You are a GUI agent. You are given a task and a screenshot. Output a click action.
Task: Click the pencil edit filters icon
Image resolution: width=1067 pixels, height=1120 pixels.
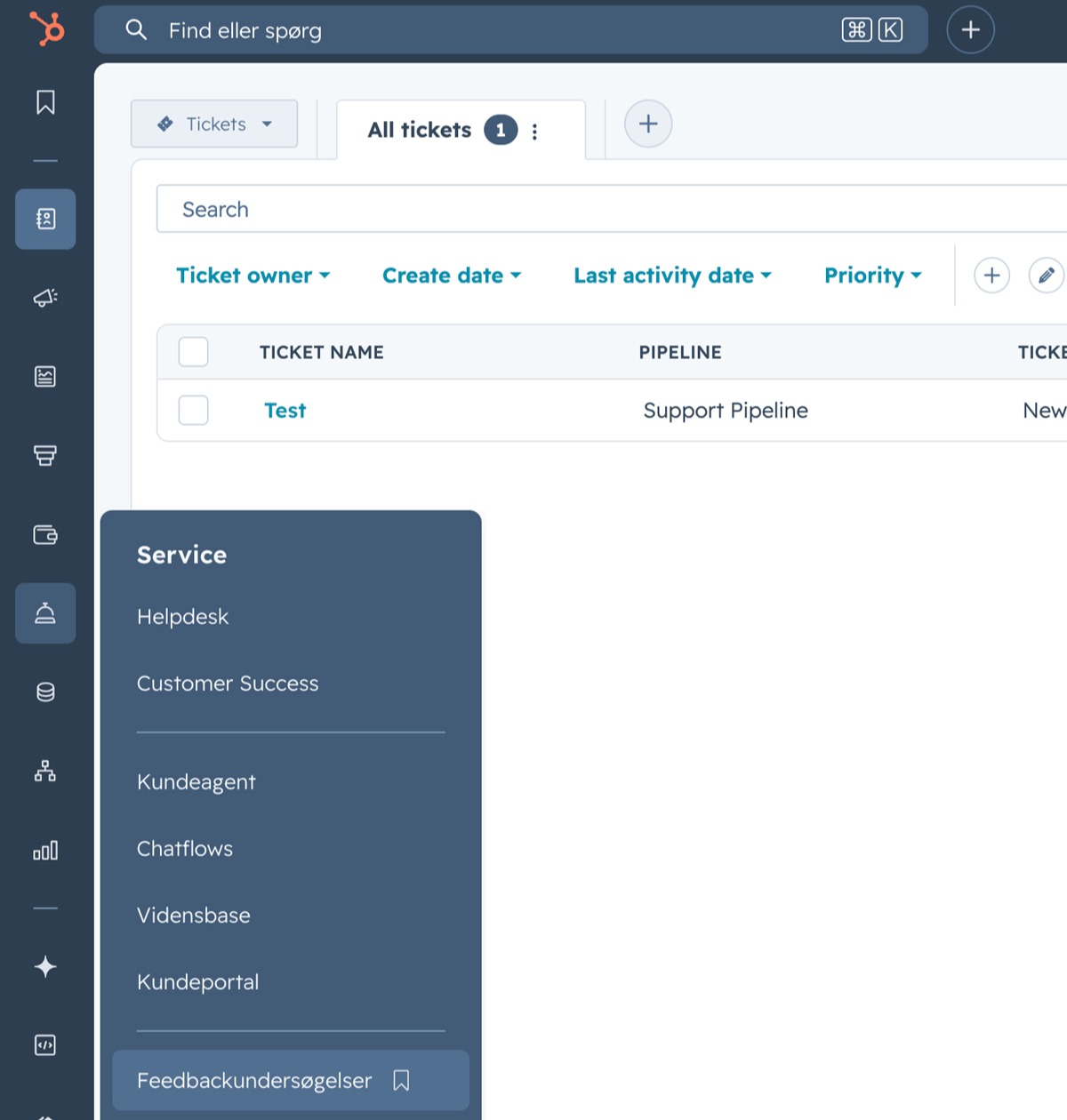1047,276
